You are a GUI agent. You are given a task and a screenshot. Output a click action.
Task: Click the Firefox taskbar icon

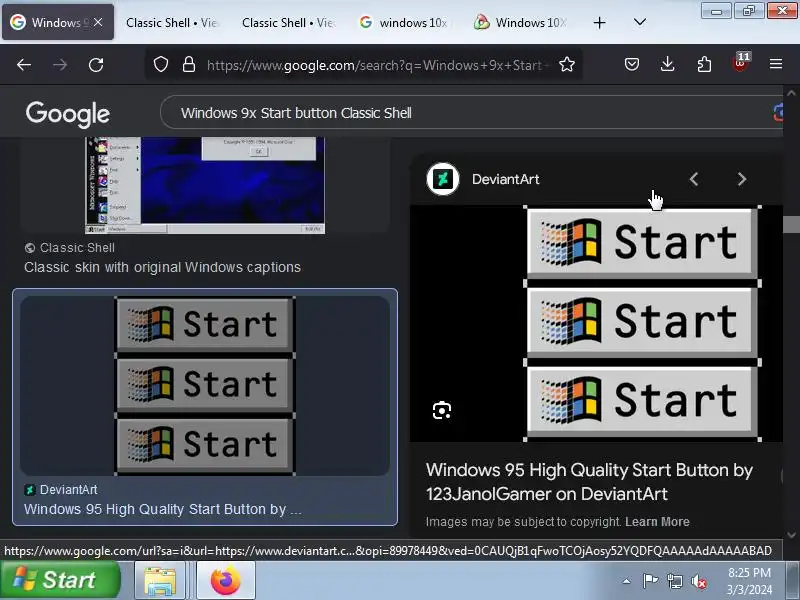226,580
